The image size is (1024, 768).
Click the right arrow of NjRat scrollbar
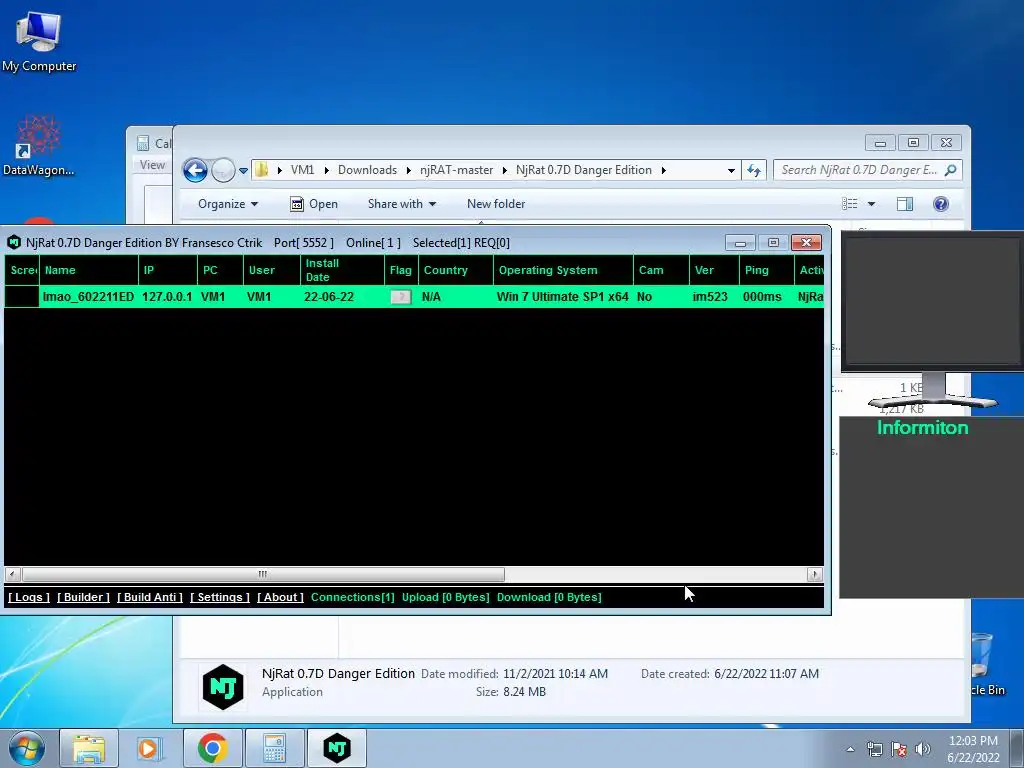point(814,574)
